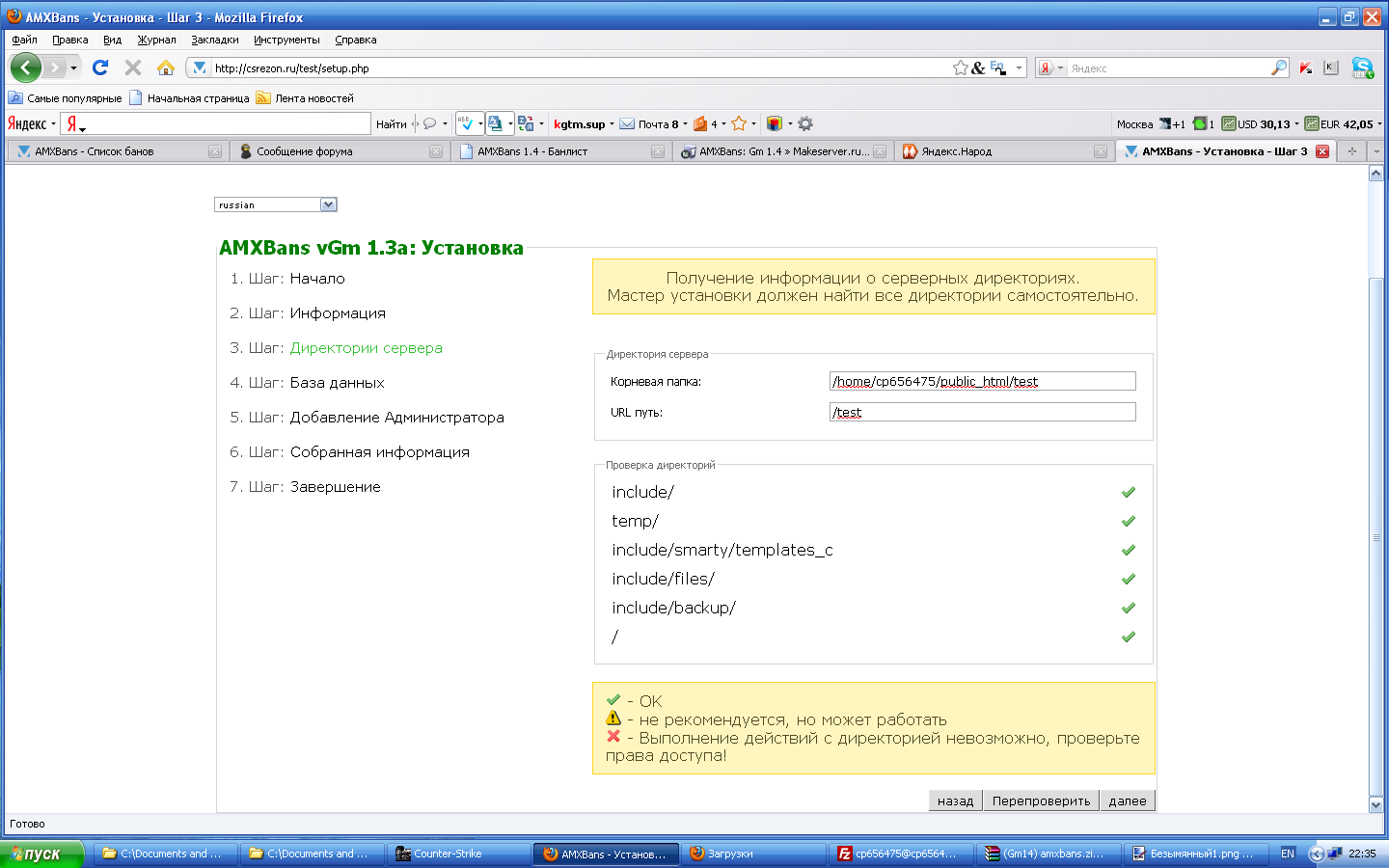Open the russian language dropdown
1389x868 pixels.
[276, 204]
